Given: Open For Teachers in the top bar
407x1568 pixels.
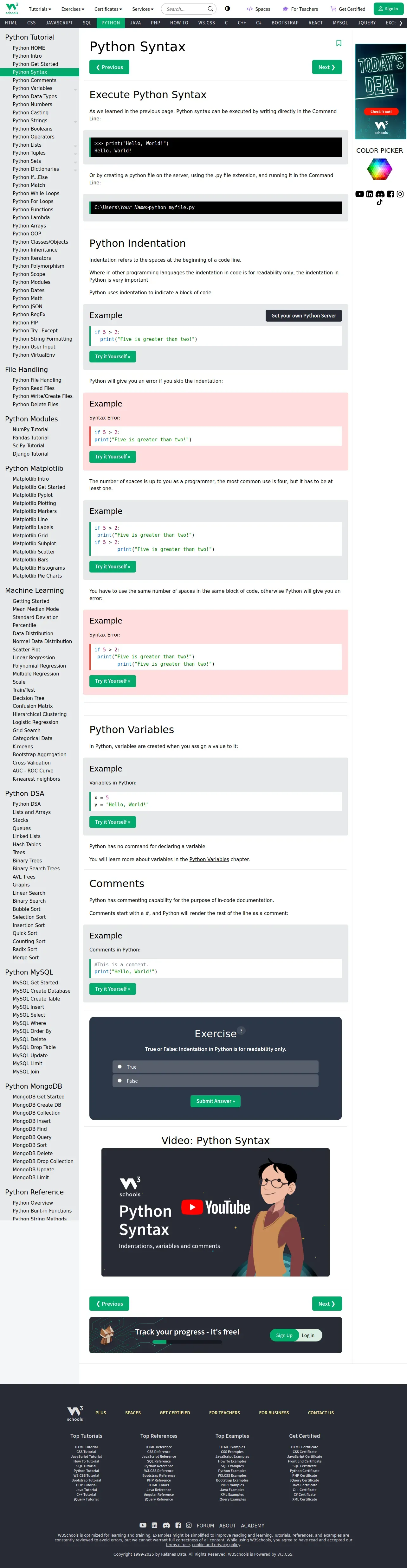Looking at the screenshot, I should 300,9.
